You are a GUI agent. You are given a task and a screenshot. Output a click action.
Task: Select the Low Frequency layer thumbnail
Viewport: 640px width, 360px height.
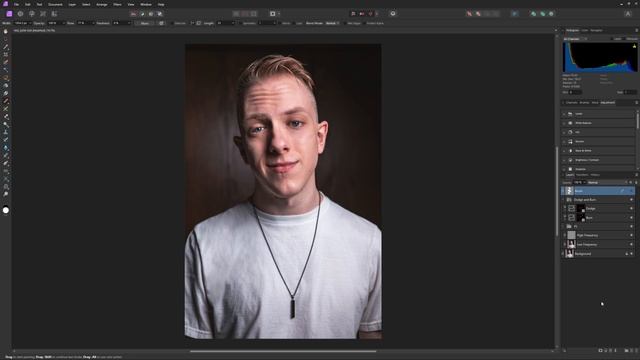point(571,244)
